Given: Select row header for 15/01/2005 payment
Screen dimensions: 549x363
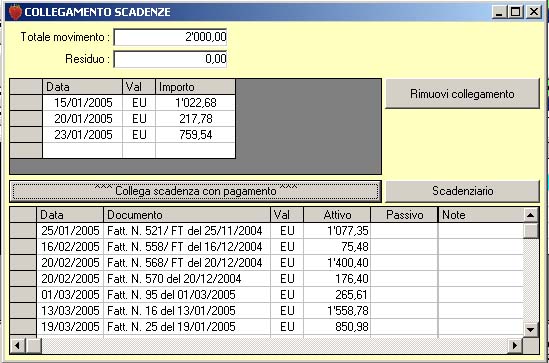Looking at the screenshot, I should [26, 103].
